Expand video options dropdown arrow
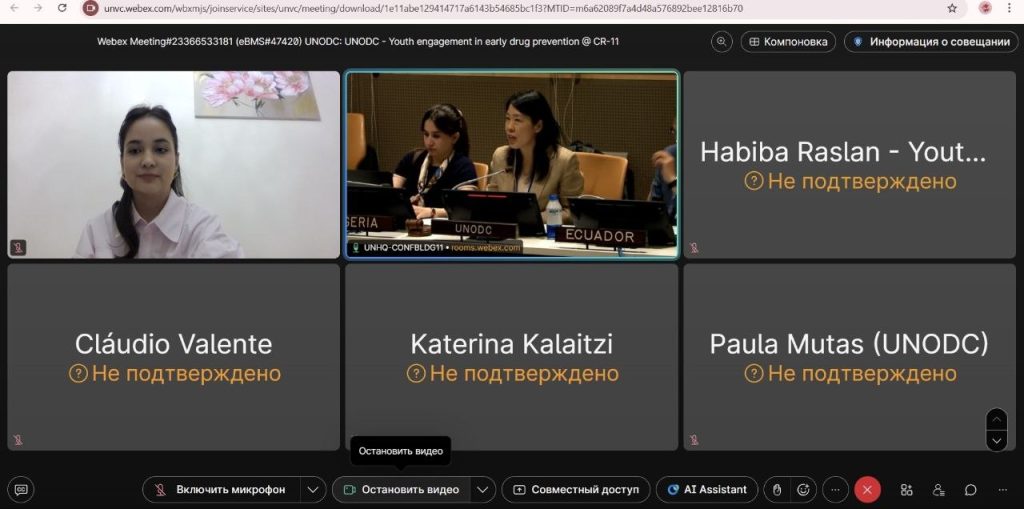 [x=483, y=489]
